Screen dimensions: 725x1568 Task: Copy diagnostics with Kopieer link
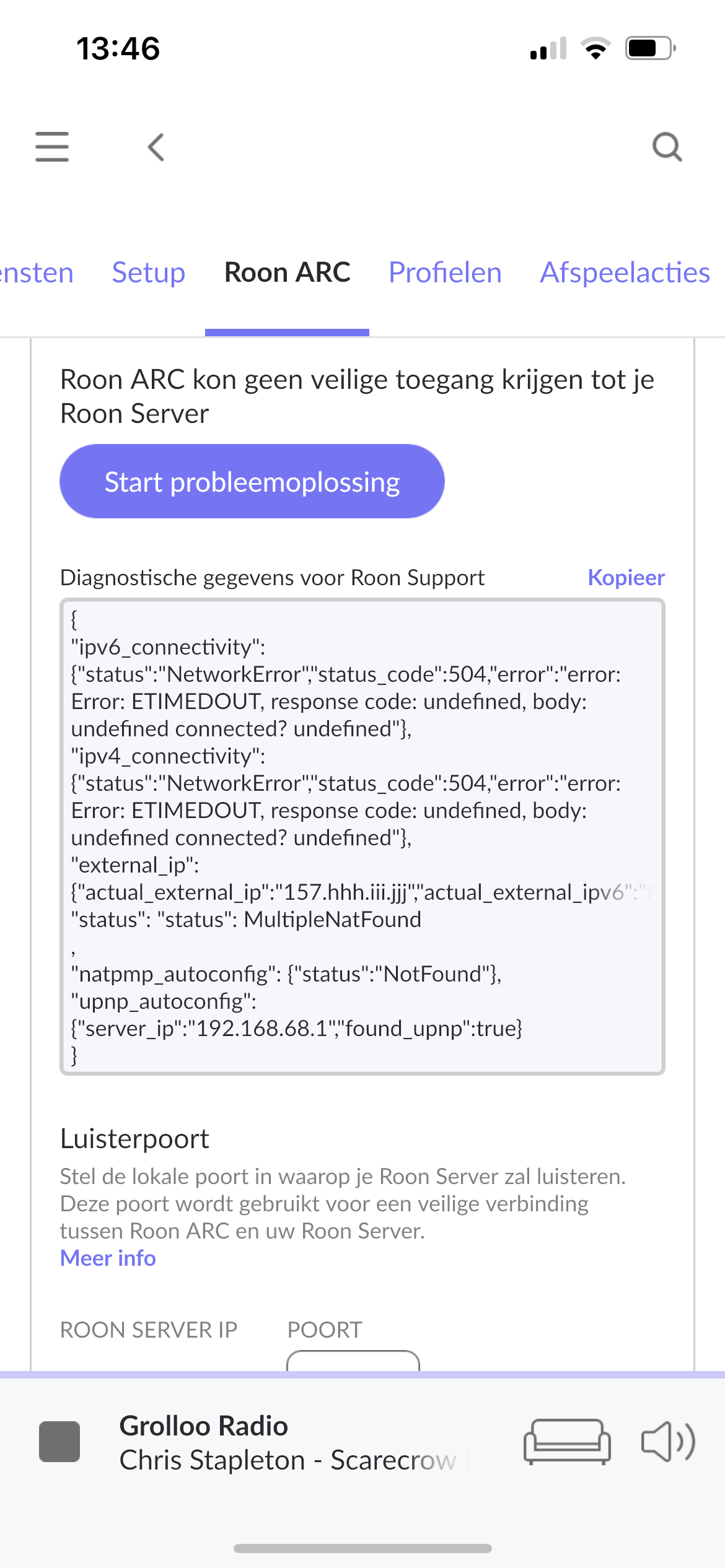coord(626,577)
